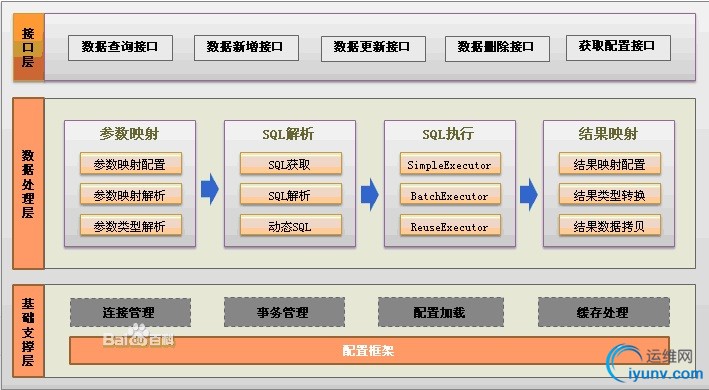709x390 pixels.
Task: Select the SQL获取 item
Action: (x=291, y=164)
